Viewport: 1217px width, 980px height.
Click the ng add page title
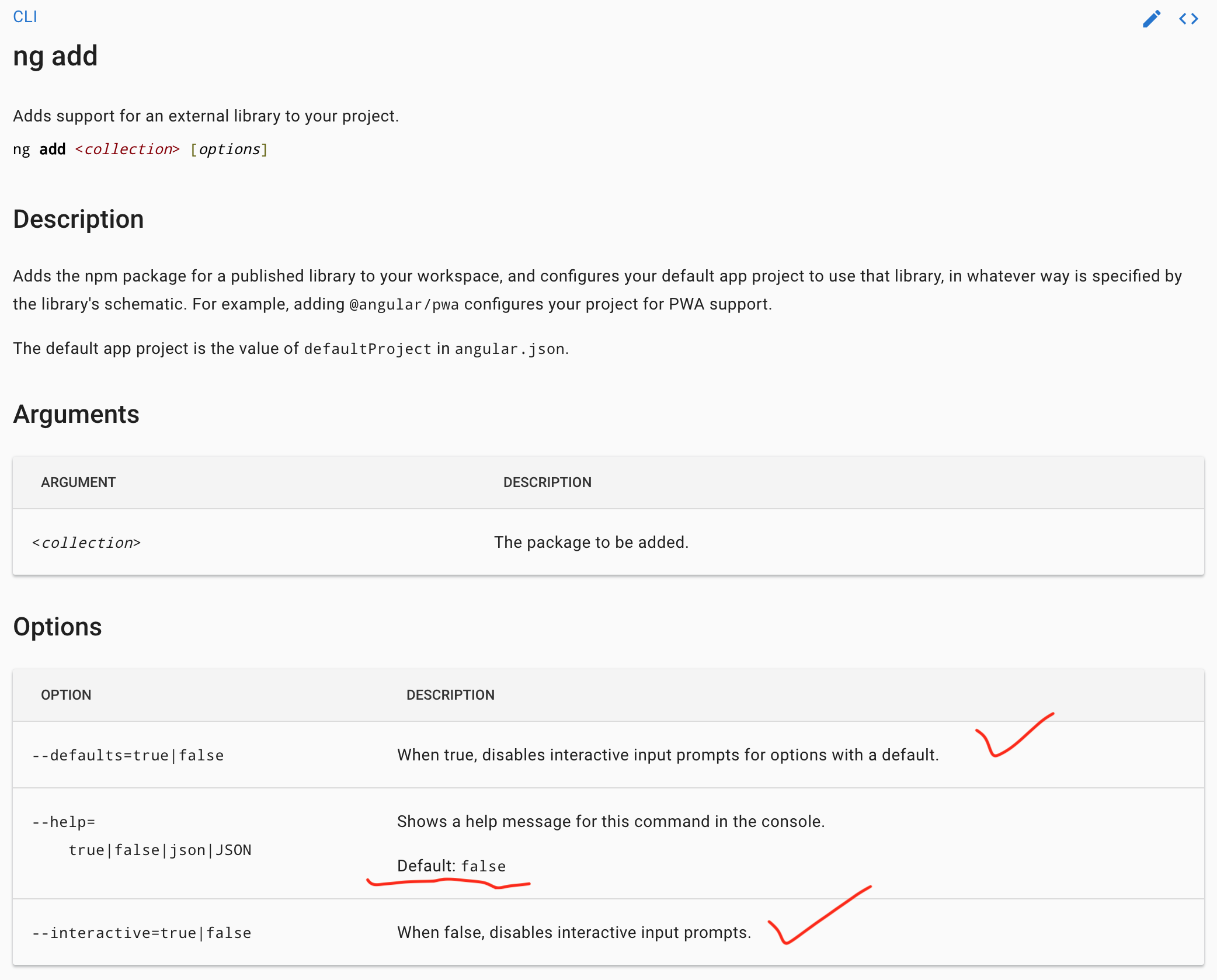[x=55, y=56]
